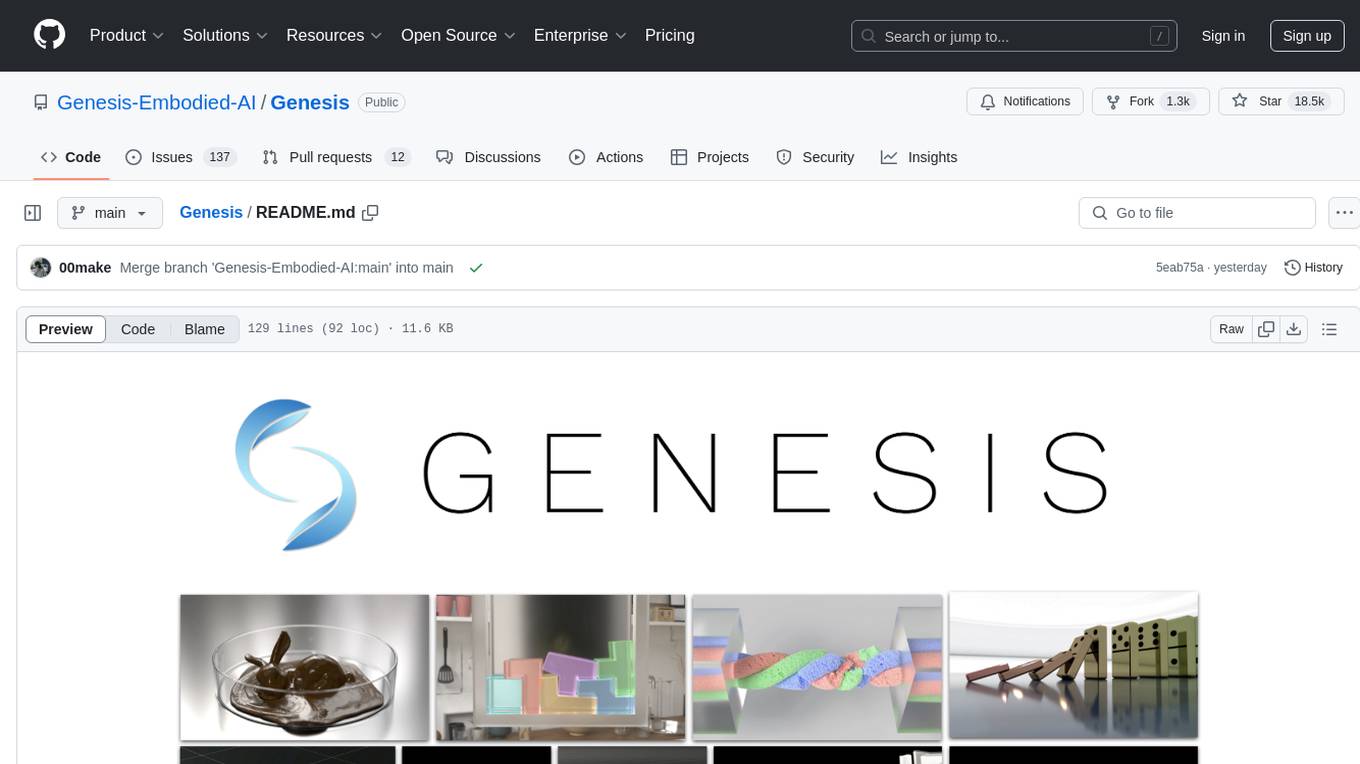
Task: Copy the README.md file path
Action: (370, 212)
